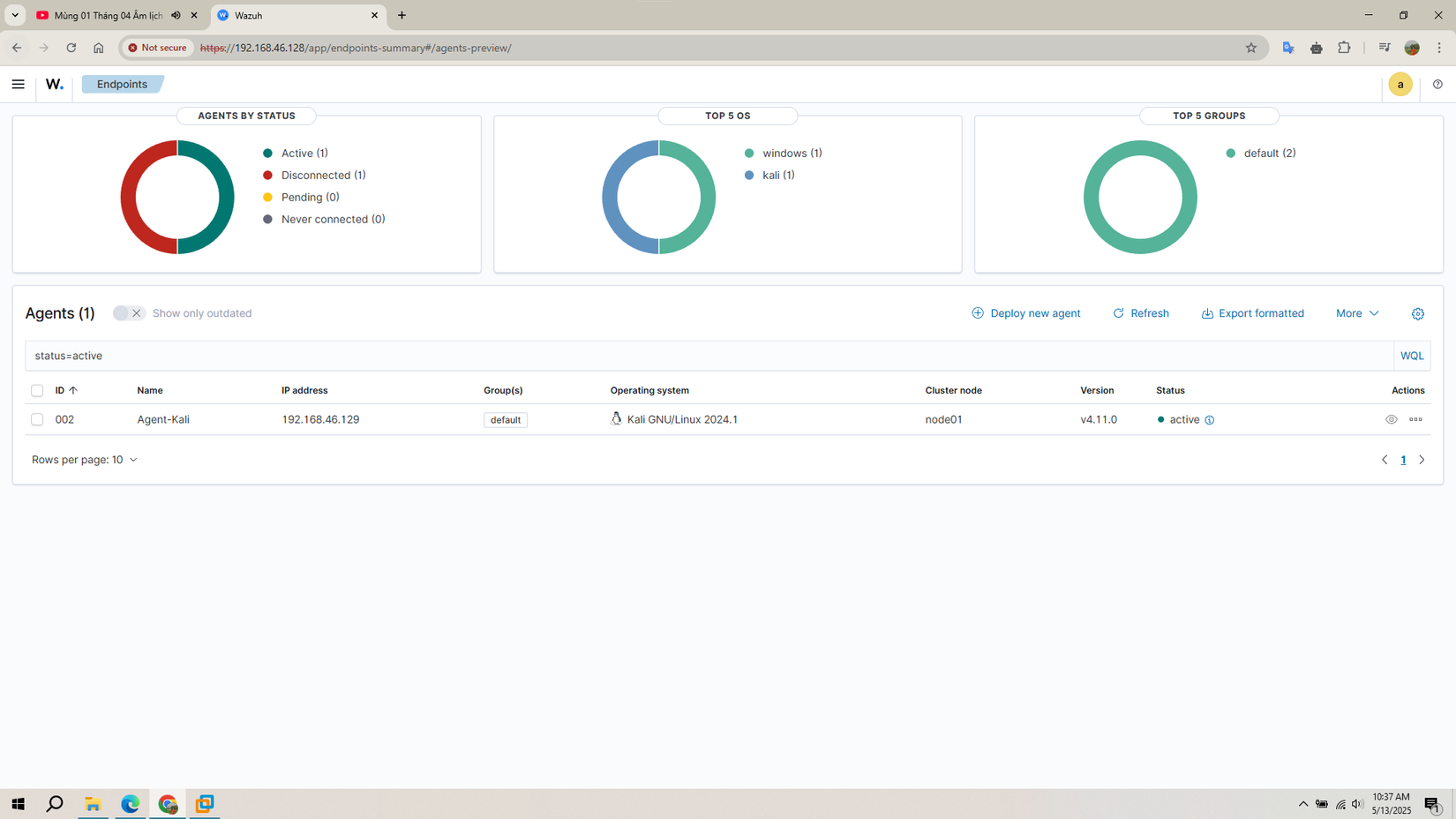
Task: Toggle default group legend item
Action: coord(1261,154)
